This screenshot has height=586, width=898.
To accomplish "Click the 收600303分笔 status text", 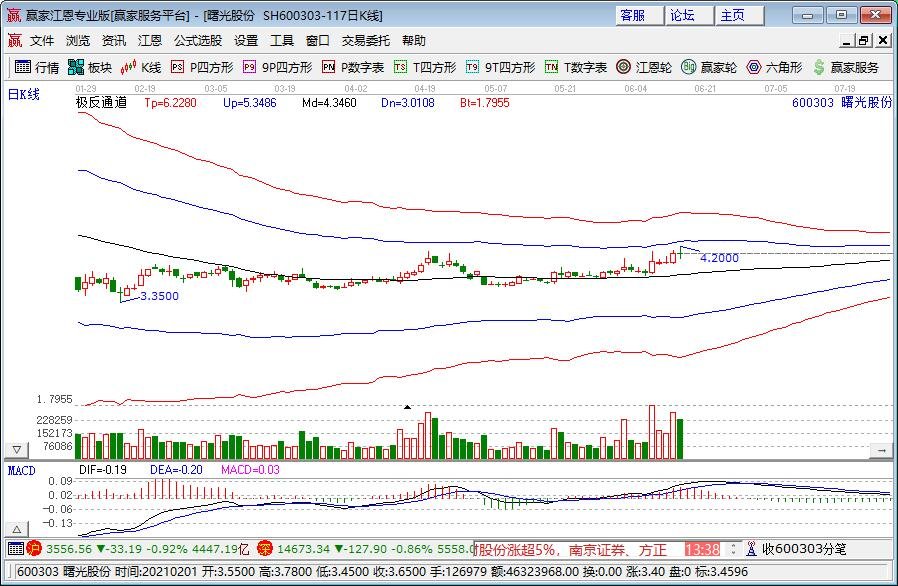I will 804,549.
